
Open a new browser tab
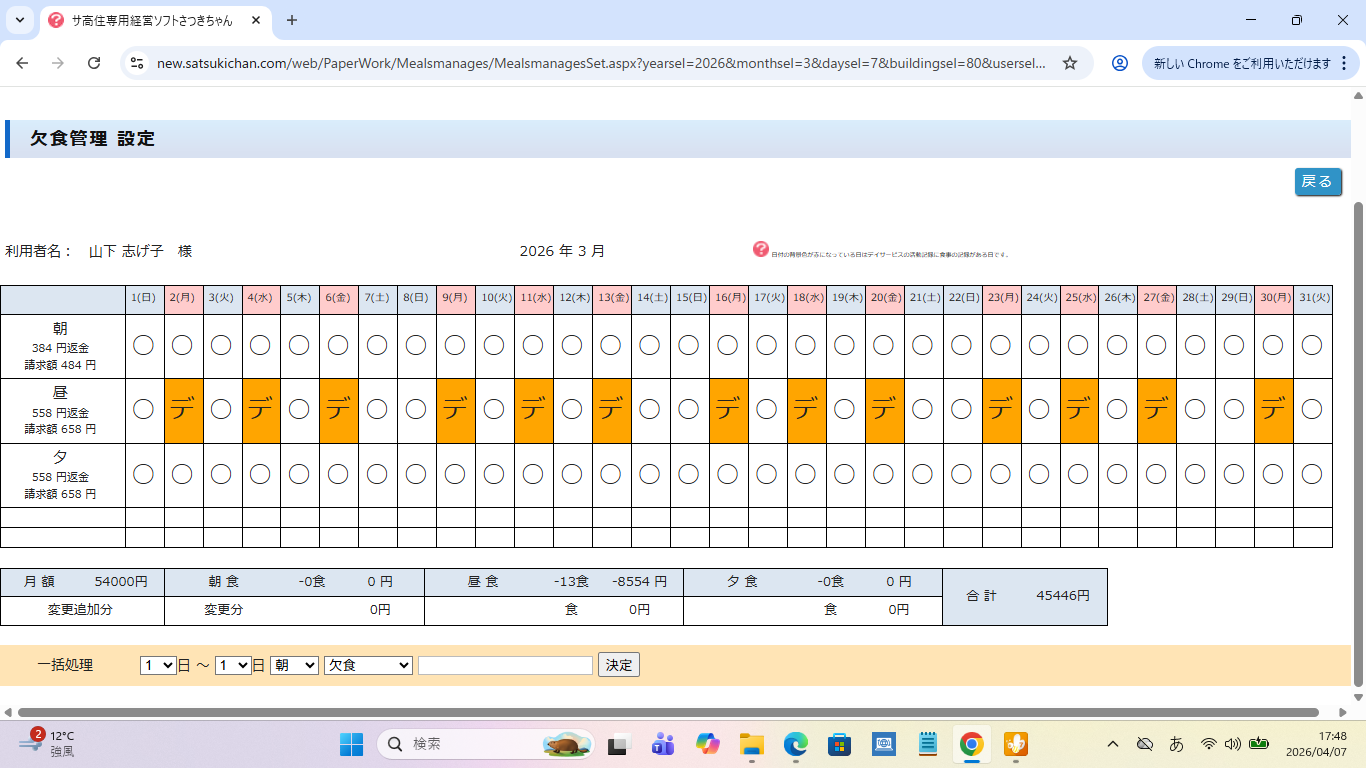(292, 20)
